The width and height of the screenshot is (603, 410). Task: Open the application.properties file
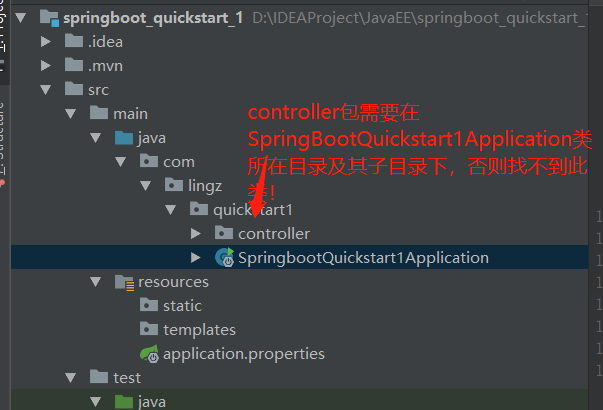244,354
